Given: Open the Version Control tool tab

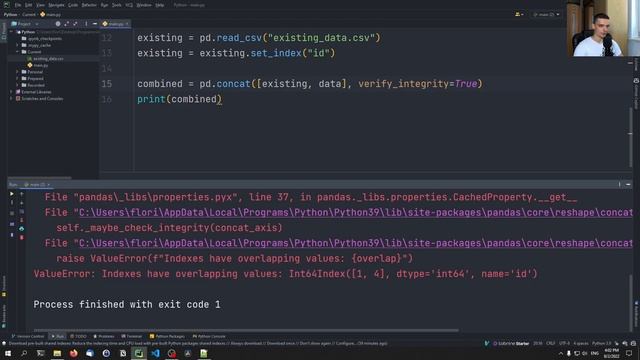Looking at the screenshot, I should pyautogui.click(x=28, y=336).
